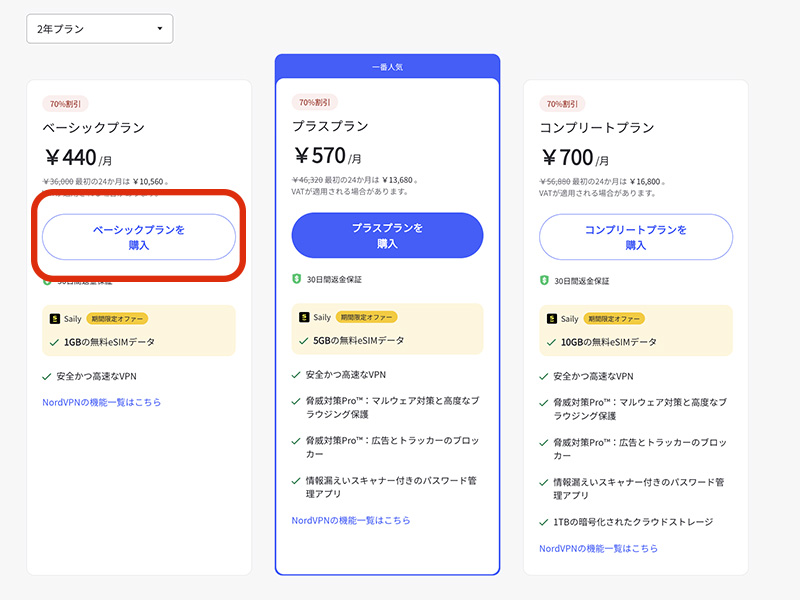Viewport: 800px width, 600px height.
Task: Click checkmark next to 1TB cloud storage feature
Action: click(544, 522)
